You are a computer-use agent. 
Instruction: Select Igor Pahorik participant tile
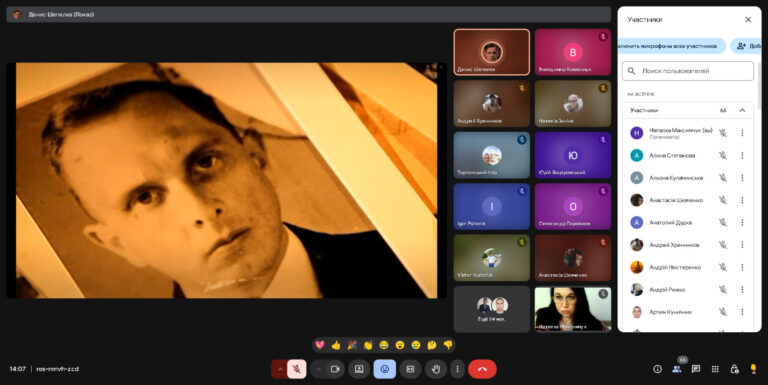click(x=492, y=206)
